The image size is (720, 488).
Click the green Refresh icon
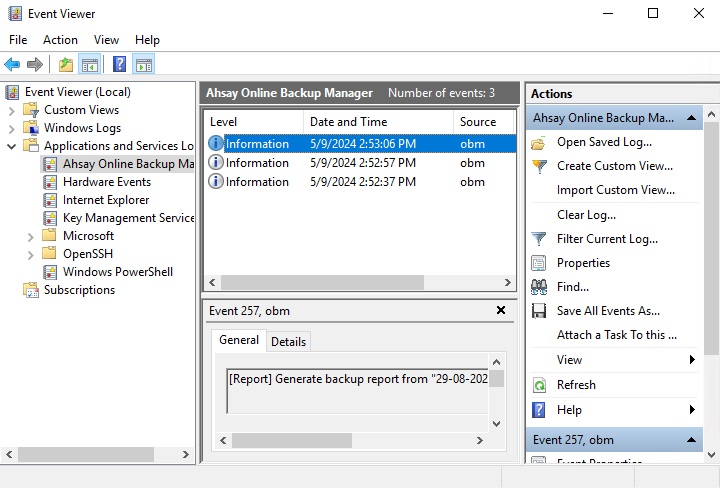pyautogui.click(x=539, y=385)
